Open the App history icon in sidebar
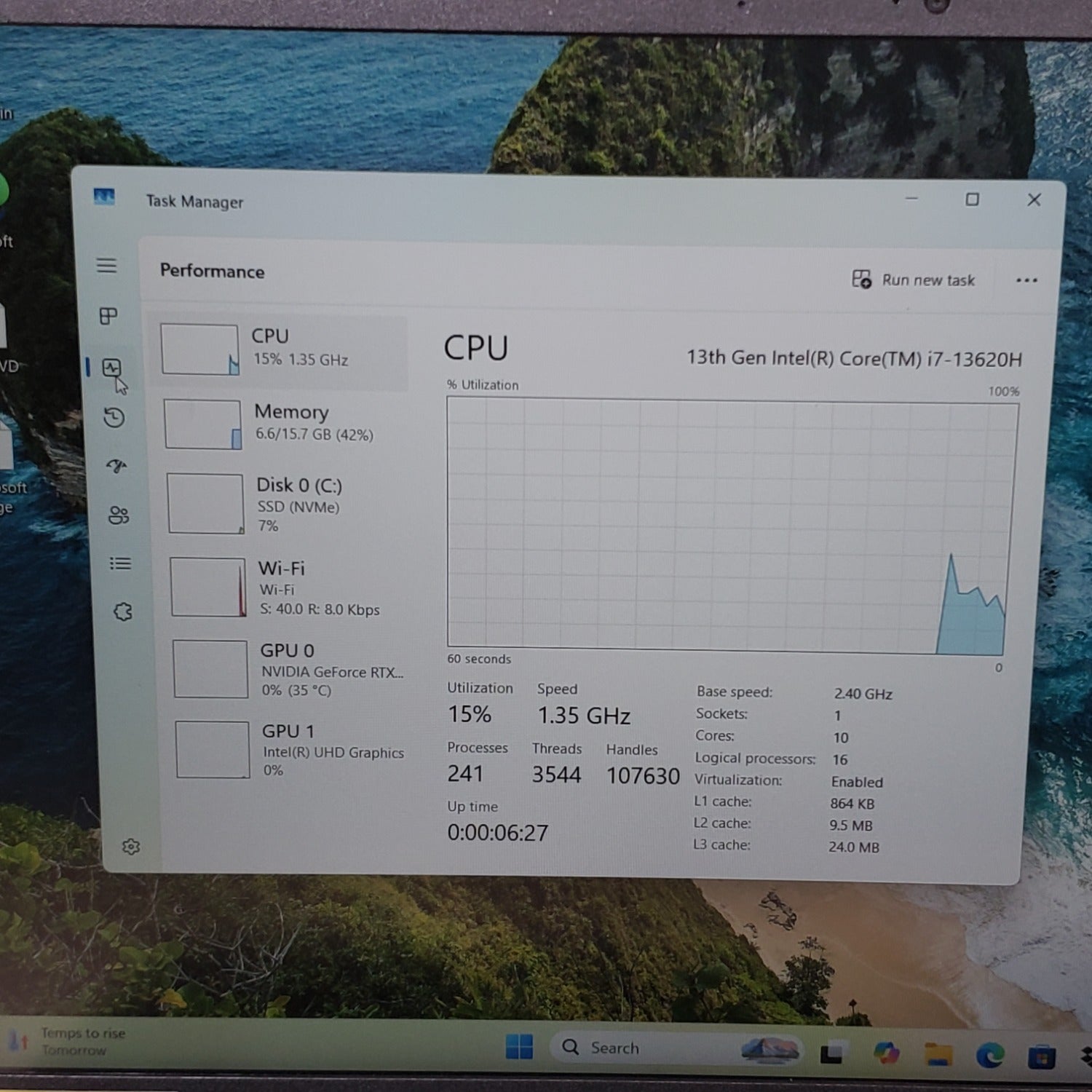Image resolution: width=1092 pixels, height=1092 pixels. (x=114, y=418)
